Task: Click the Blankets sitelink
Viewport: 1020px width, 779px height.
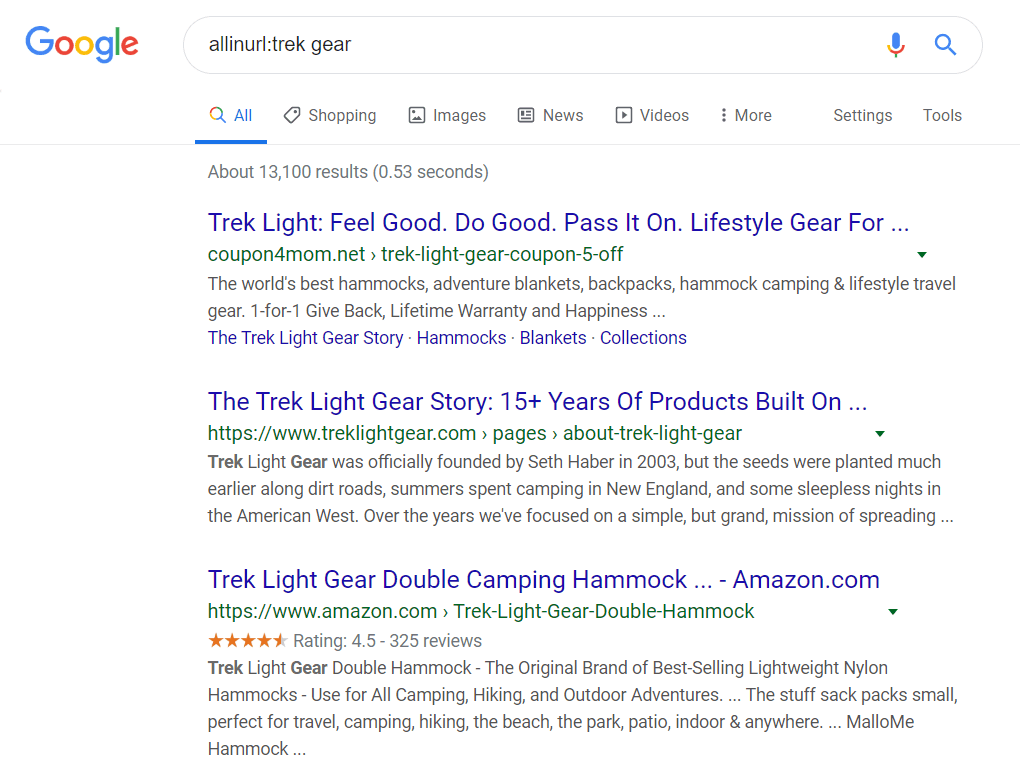Action: [x=553, y=337]
